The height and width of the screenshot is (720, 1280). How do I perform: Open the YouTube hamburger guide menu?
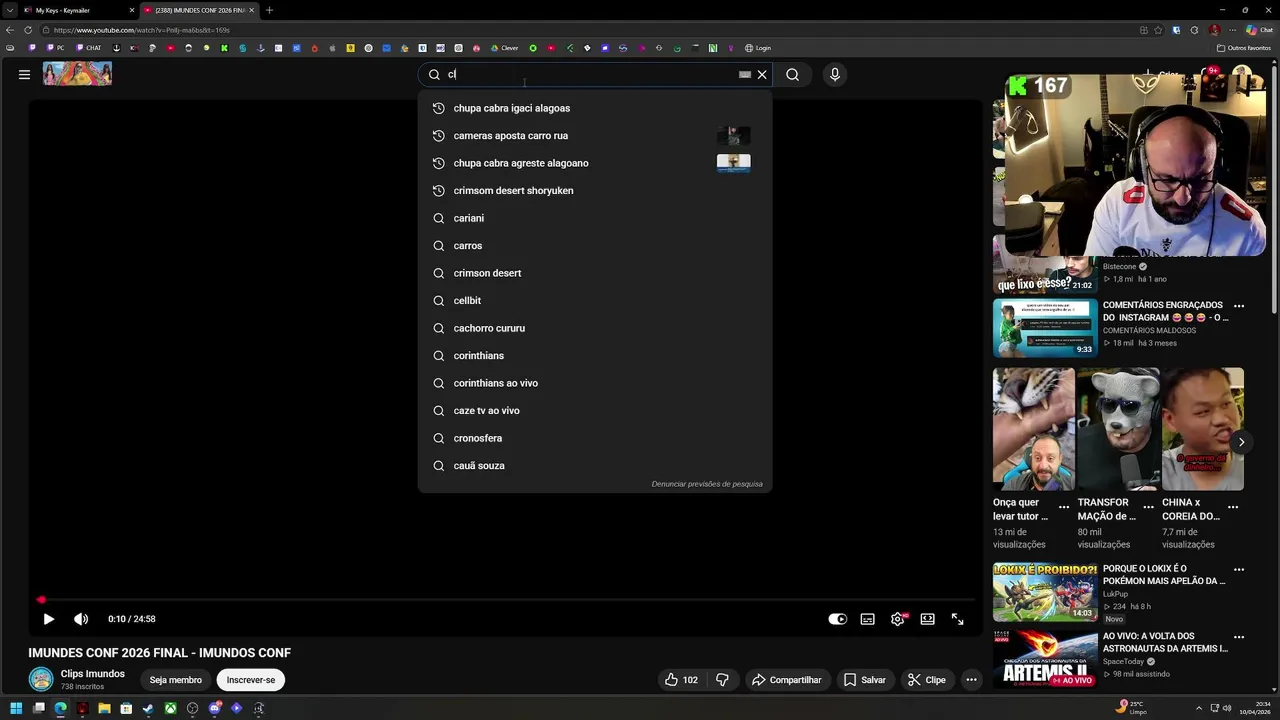[24, 74]
